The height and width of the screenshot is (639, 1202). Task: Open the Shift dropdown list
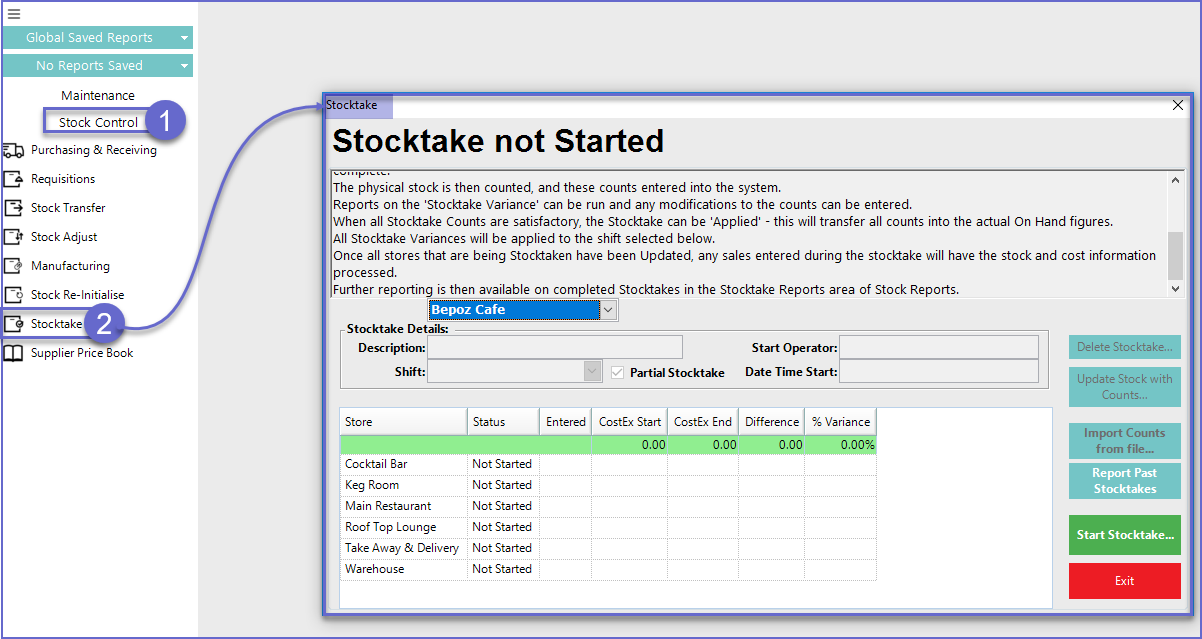[591, 372]
